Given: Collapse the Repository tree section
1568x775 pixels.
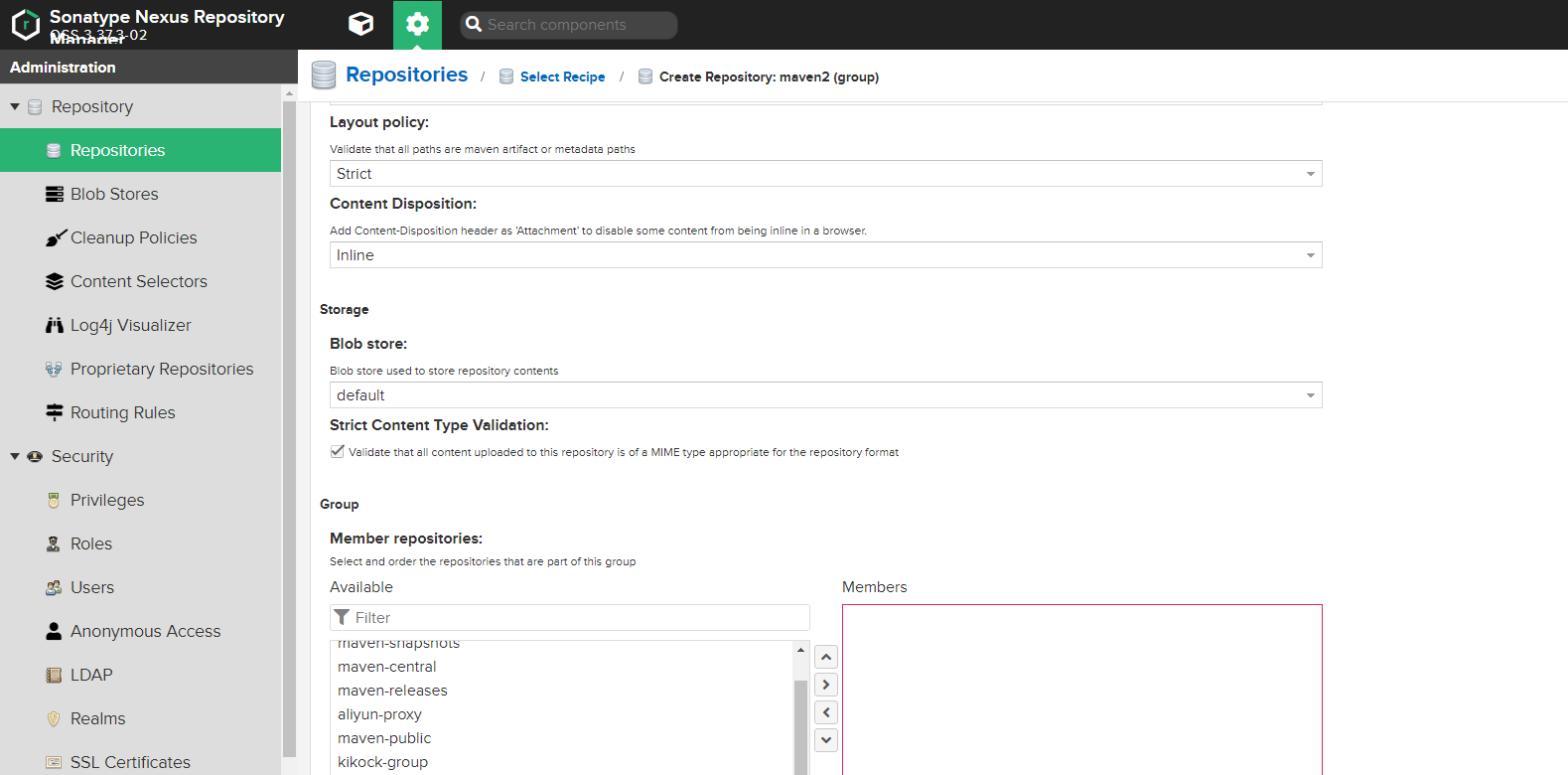Looking at the screenshot, I should tap(15, 106).
